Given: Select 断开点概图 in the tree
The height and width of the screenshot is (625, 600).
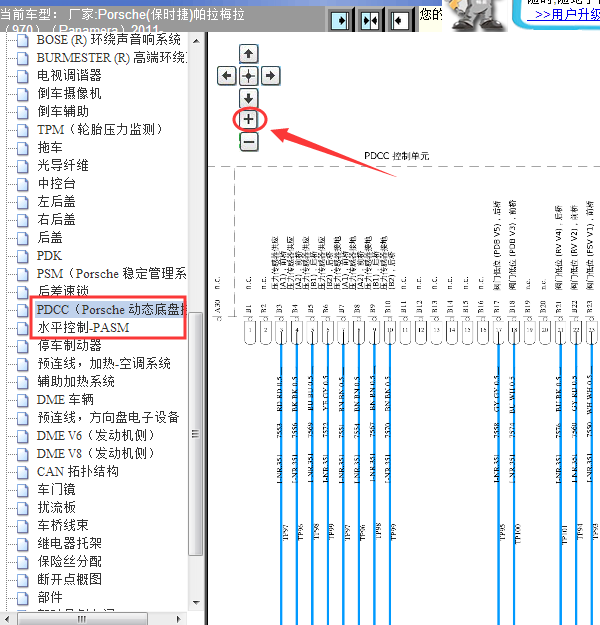Looking at the screenshot, I should [69, 579].
